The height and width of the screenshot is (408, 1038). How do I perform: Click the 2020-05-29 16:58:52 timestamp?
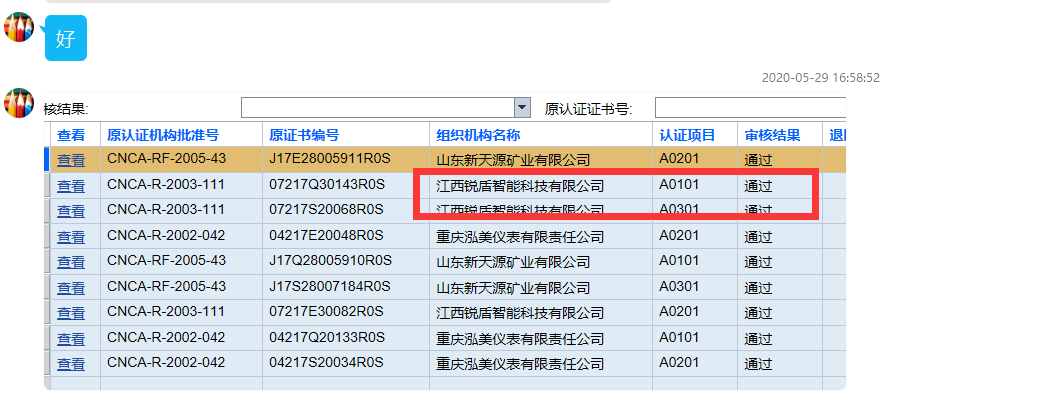(x=820, y=77)
